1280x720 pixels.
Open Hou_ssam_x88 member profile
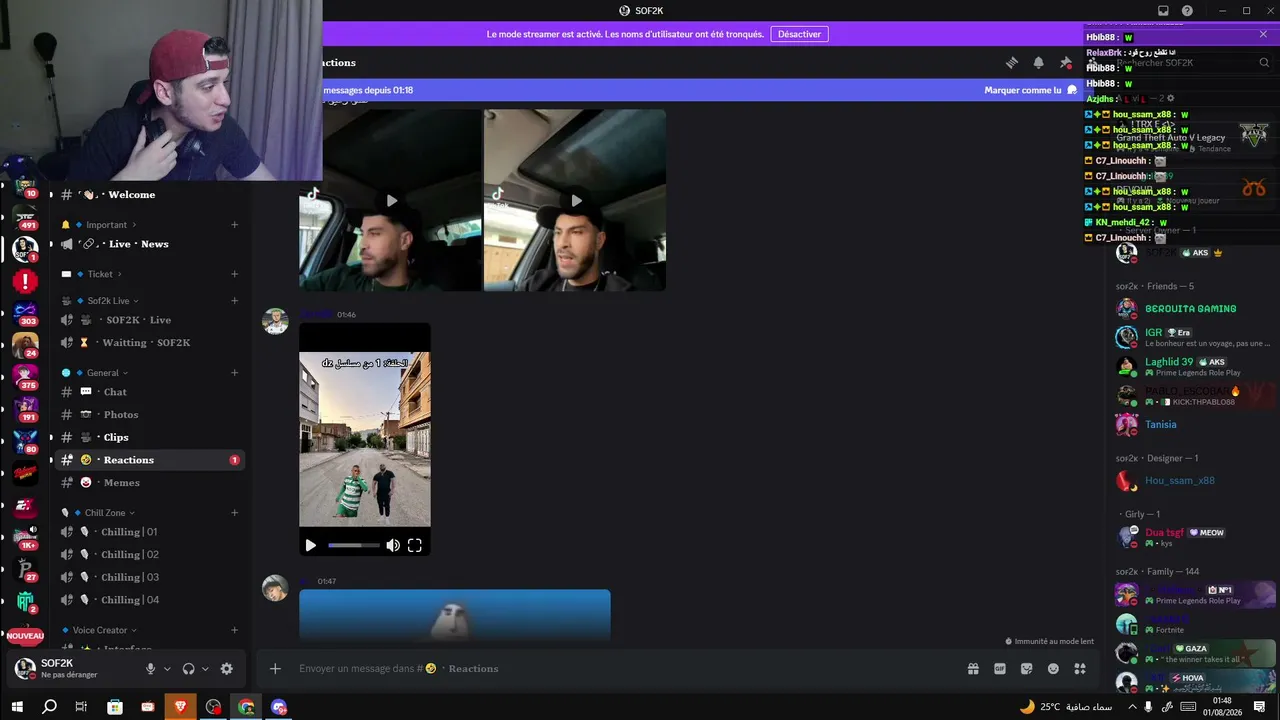point(1195,481)
